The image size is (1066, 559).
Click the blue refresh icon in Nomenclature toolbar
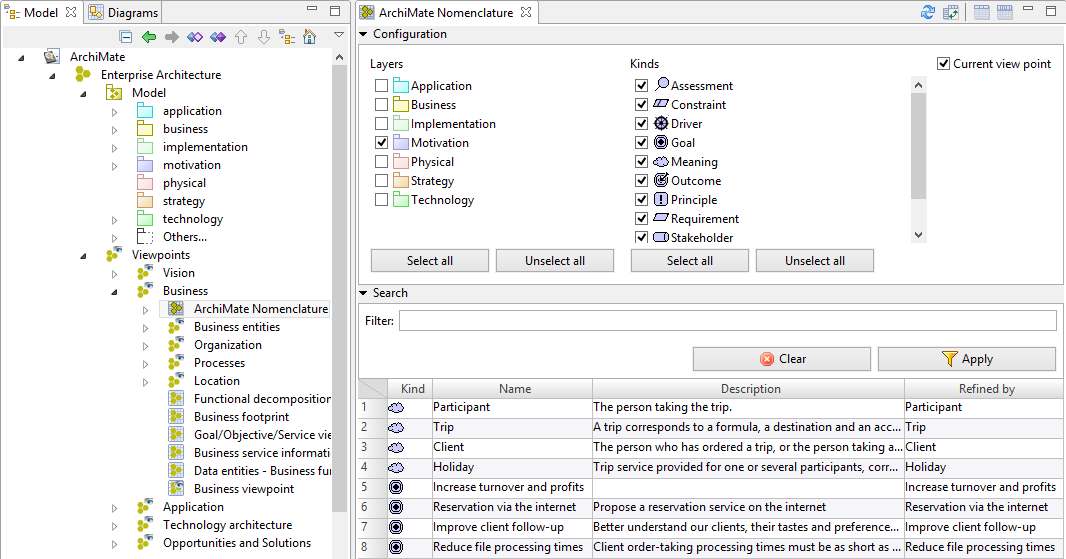(x=928, y=12)
